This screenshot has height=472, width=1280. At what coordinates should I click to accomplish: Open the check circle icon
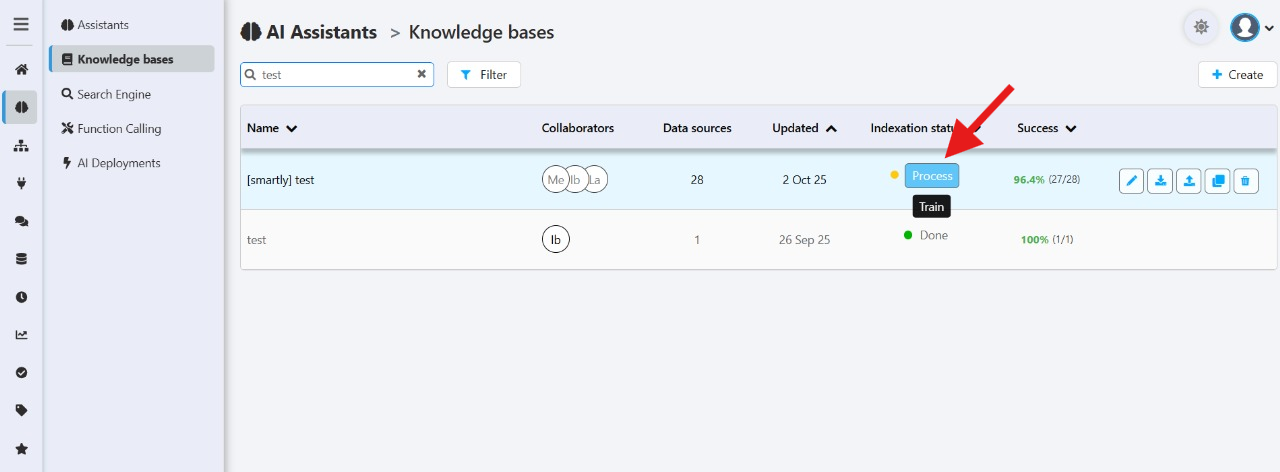(21, 372)
